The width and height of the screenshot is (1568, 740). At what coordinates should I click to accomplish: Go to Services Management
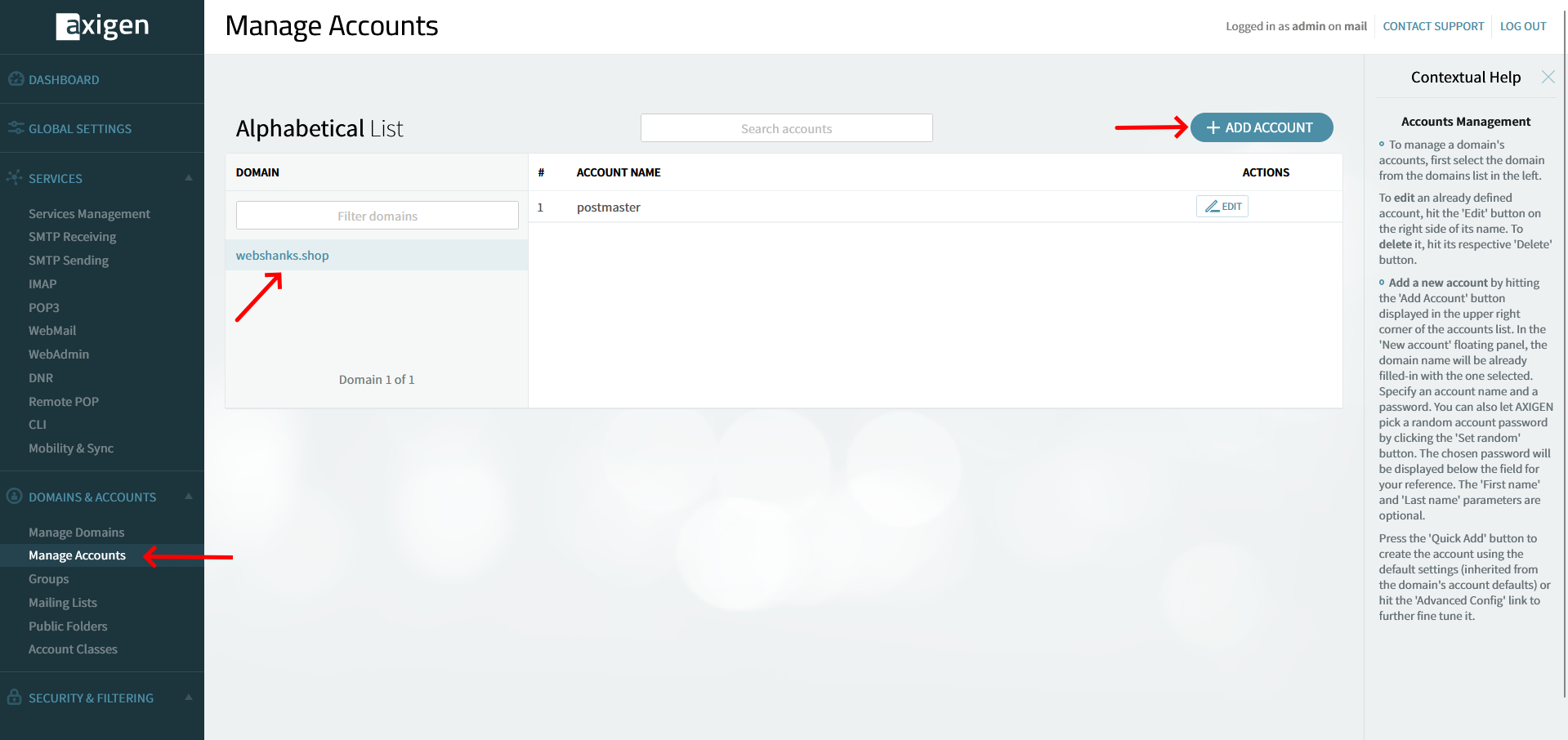coord(89,214)
